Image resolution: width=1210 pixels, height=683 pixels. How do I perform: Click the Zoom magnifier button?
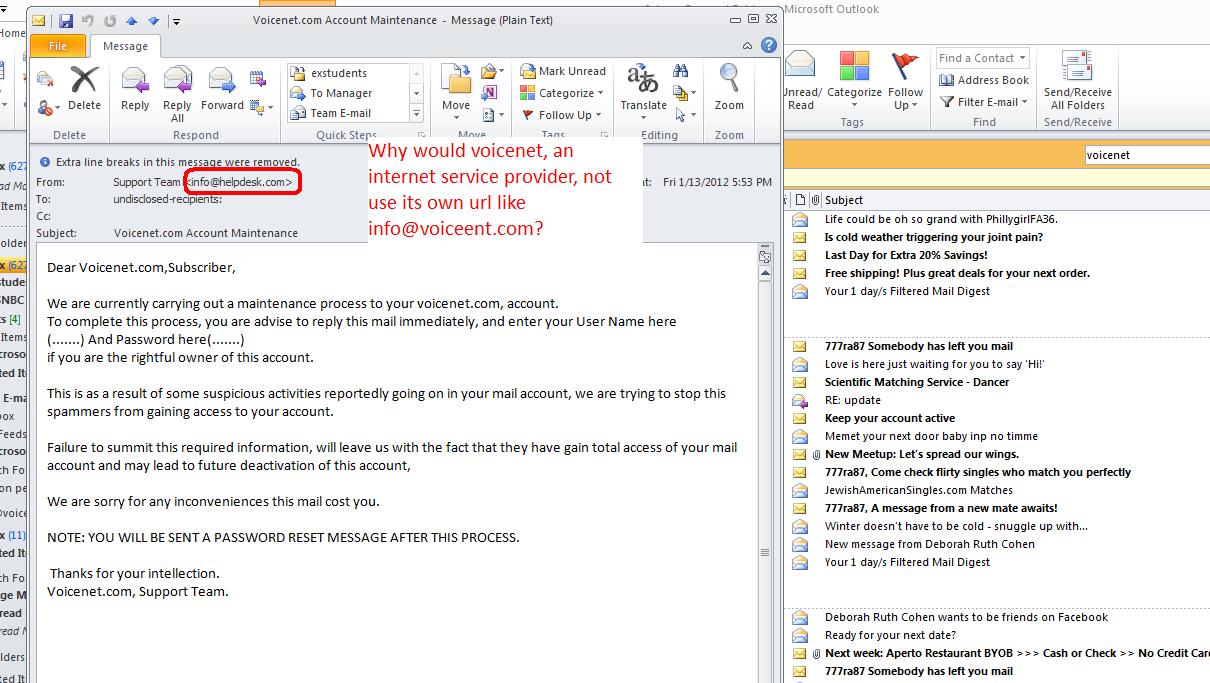[x=729, y=90]
